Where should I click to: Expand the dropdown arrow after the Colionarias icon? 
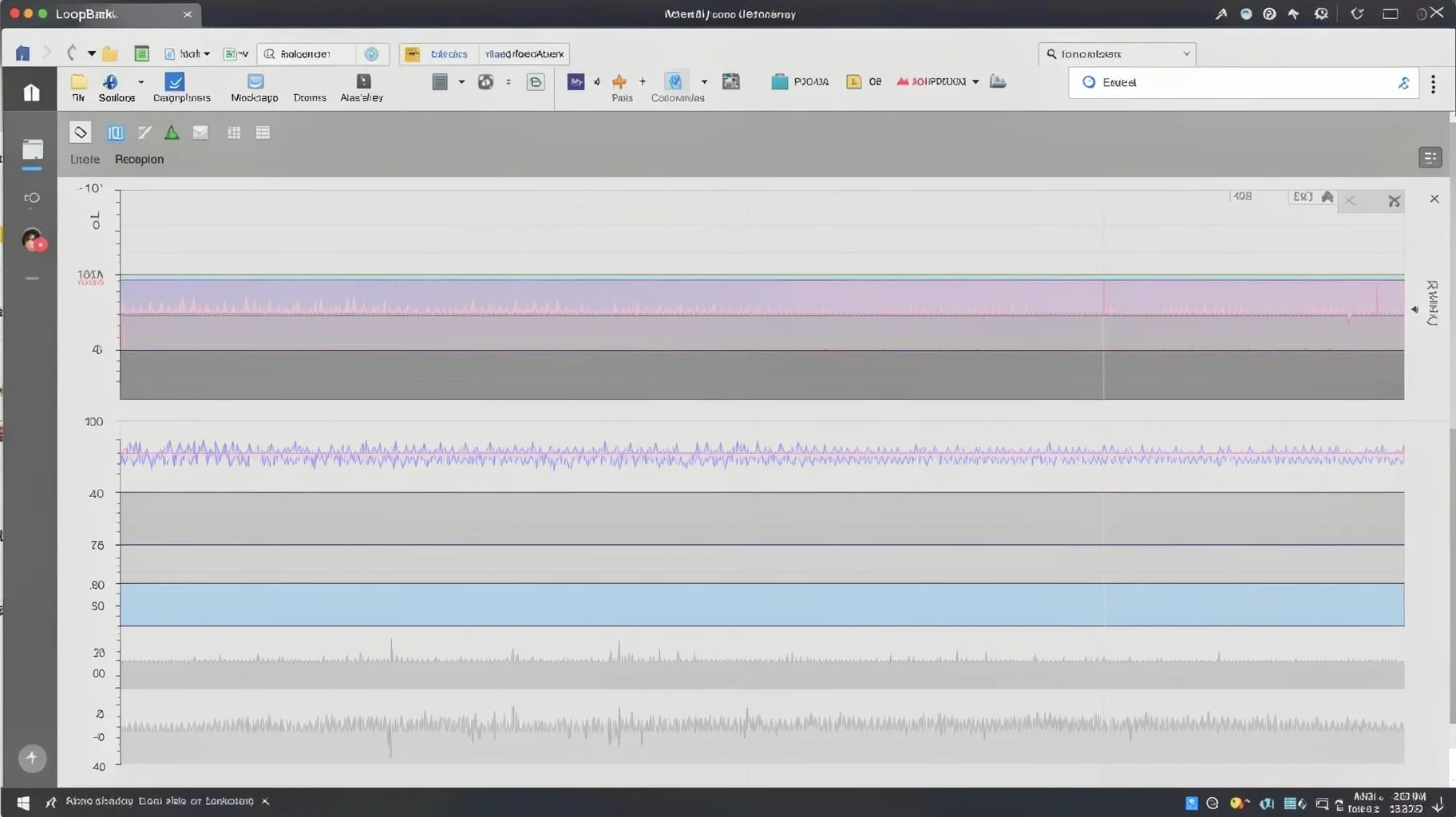click(x=704, y=81)
